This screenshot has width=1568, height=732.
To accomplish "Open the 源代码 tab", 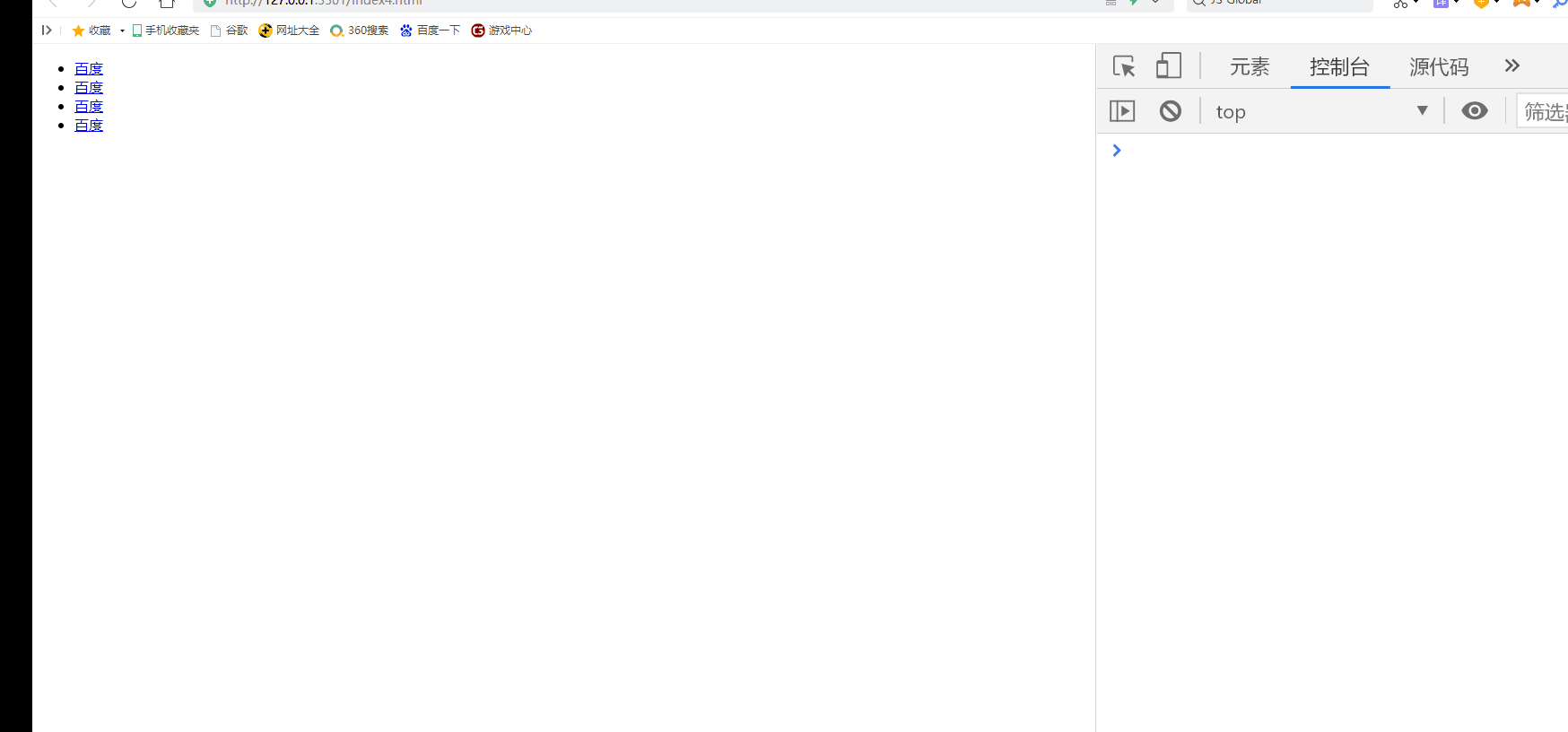I will [1439, 66].
